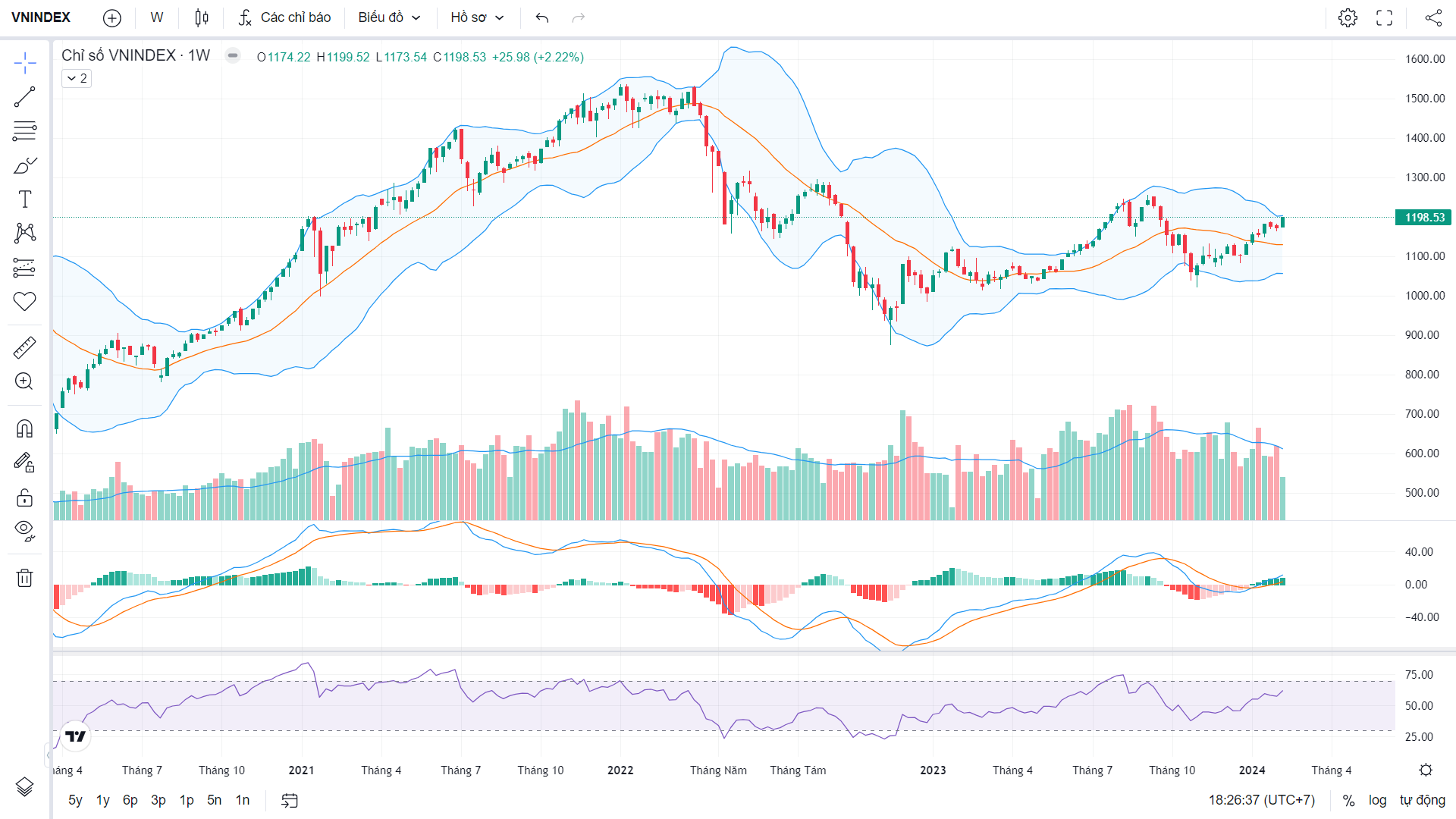
Task: Open go to date dialog
Action: (290, 800)
